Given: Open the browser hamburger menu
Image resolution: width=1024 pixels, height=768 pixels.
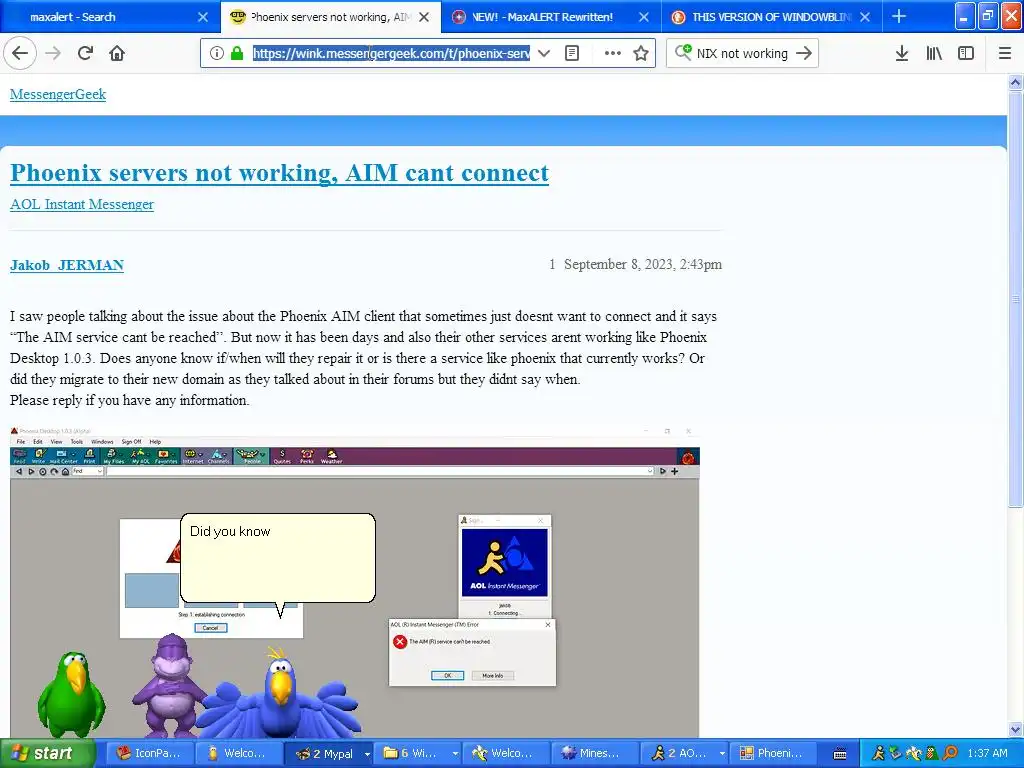Looking at the screenshot, I should pyautogui.click(x=1005, y=54).
